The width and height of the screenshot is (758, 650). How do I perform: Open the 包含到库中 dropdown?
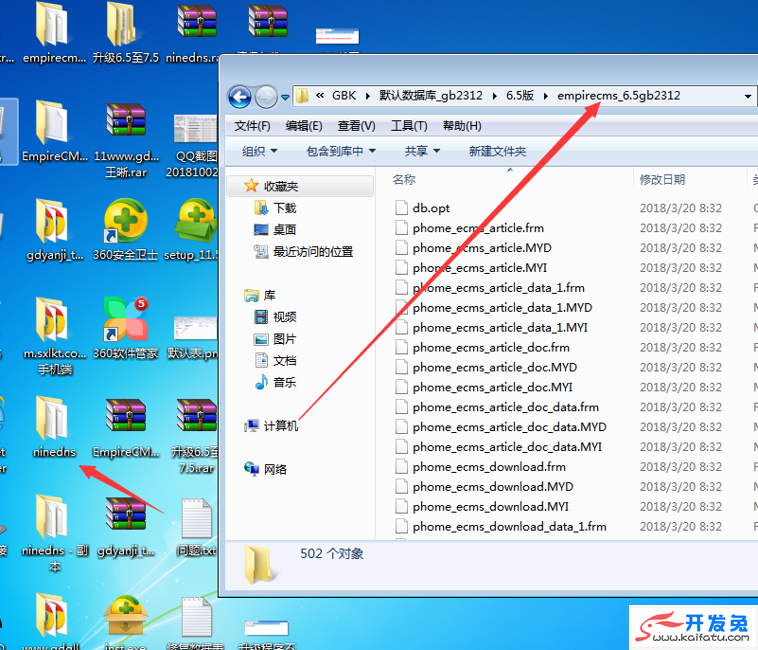point(341,151)
